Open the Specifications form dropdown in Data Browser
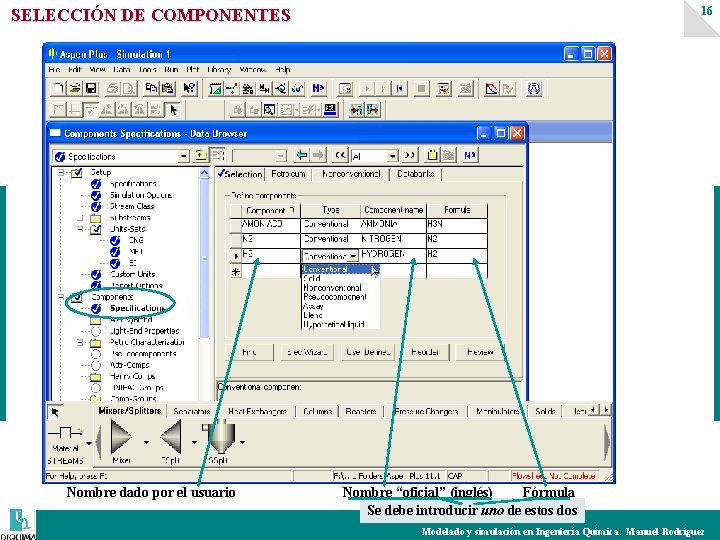This screenshot has height=540, width=720. click(184, 157)
